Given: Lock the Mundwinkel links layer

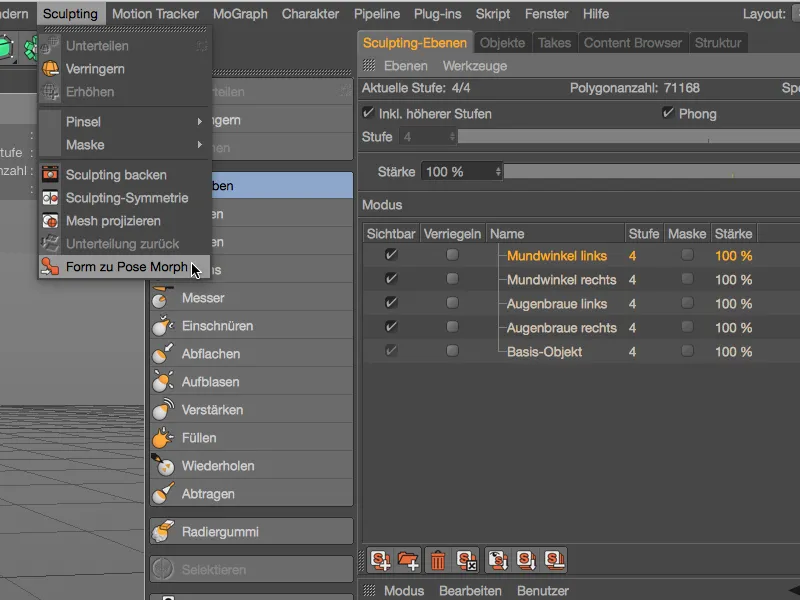Looking at the screenshot, I should click(452, 255).
